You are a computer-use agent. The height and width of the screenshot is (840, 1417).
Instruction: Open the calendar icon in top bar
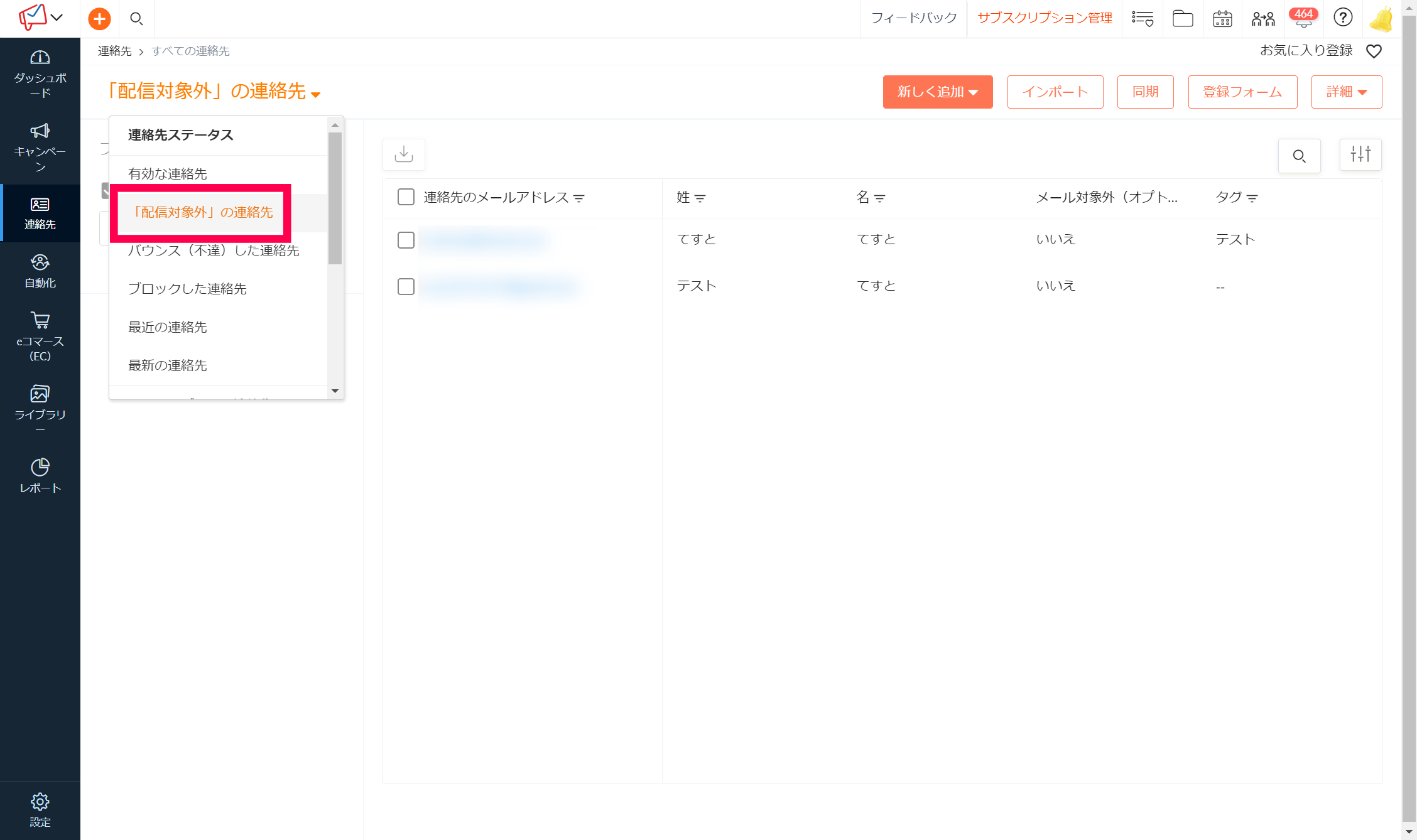point(1222,18)
